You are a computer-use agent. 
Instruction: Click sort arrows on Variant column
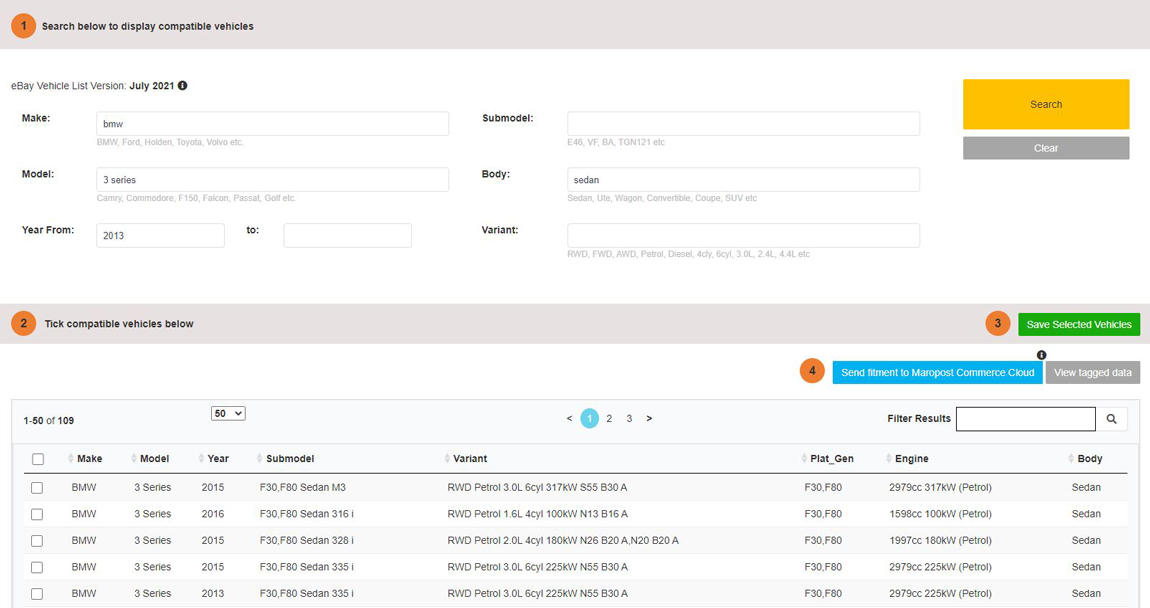[x=446, y=459]
